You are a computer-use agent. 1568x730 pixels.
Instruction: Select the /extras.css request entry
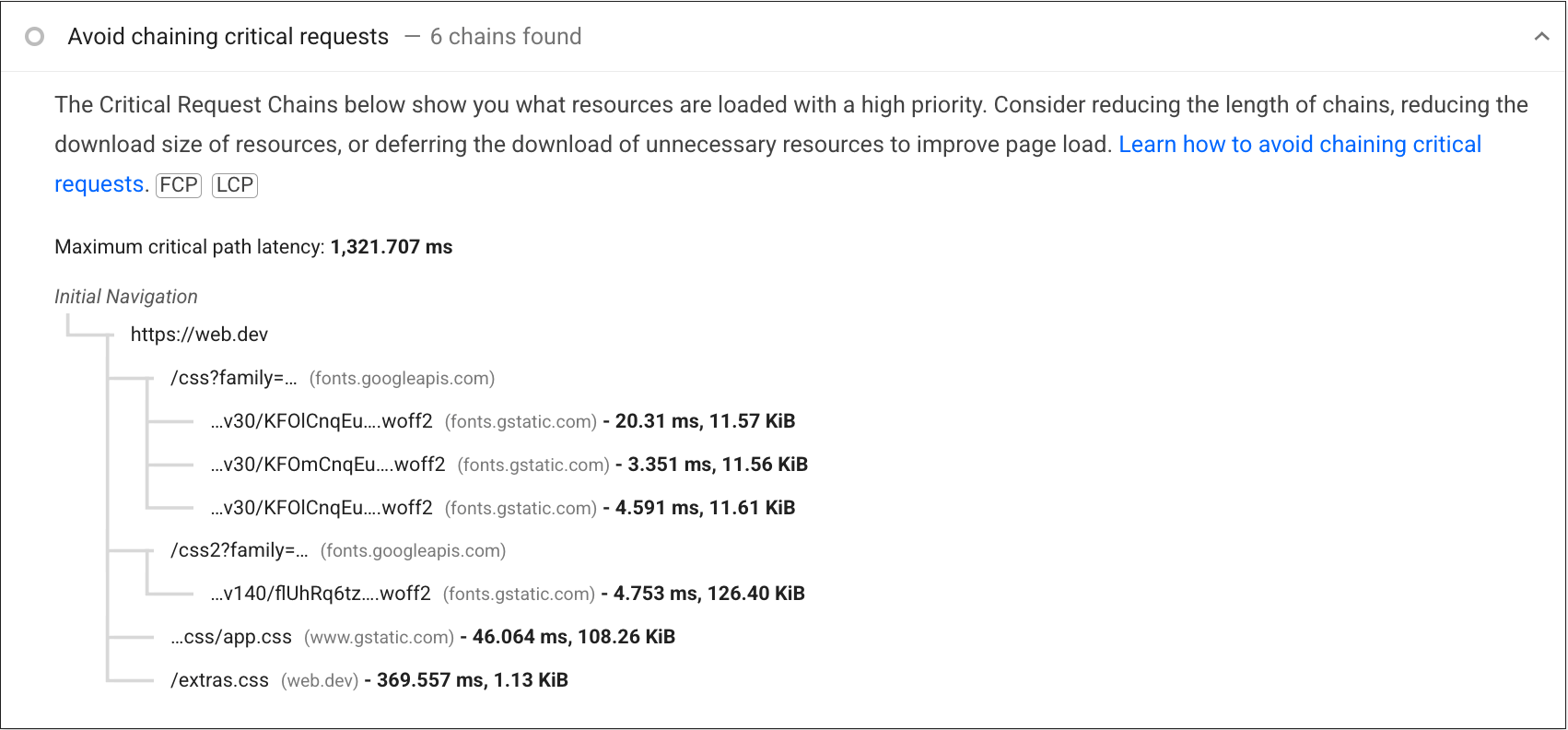[219, 679]
